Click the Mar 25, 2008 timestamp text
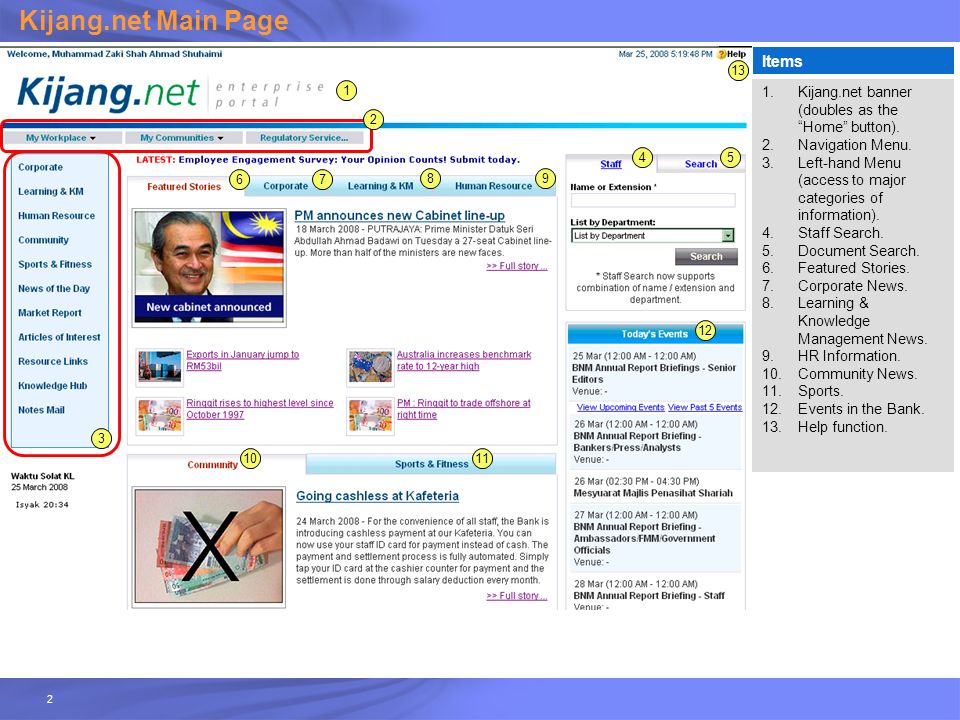Viewport: 960px width, 720px height. [x=665, y=54]
